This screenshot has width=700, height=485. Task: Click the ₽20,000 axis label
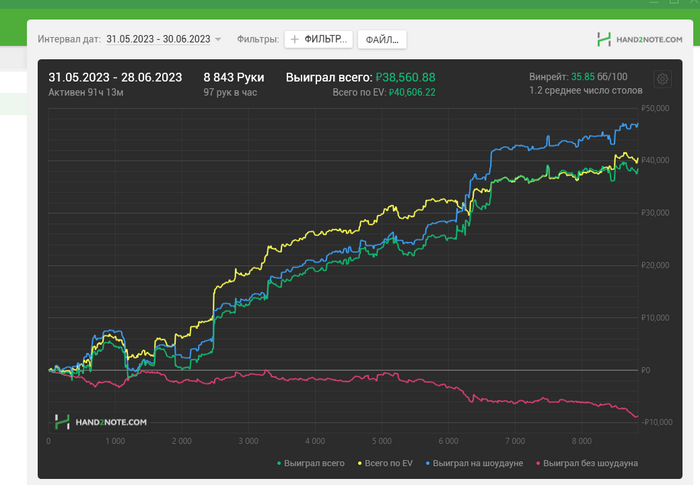pyautogui.click(x=655, y=265)
